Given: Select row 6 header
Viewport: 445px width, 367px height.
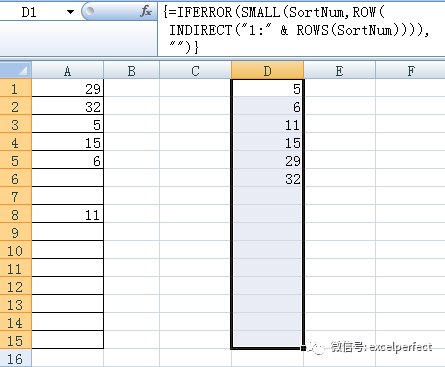Looking at the screenshot, I should point(15,178).
